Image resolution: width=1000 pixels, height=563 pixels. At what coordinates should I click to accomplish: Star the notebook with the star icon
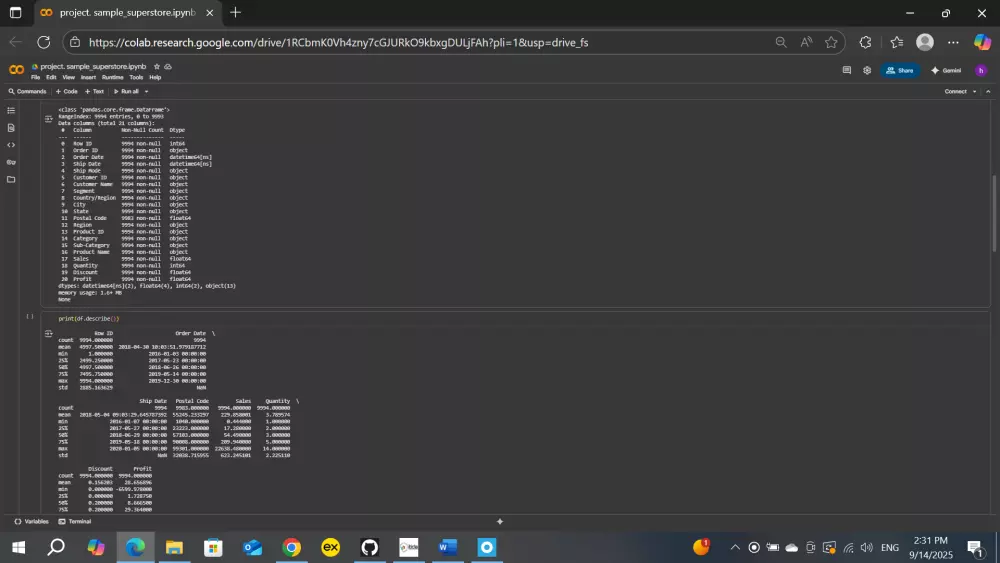pos(157,66)
